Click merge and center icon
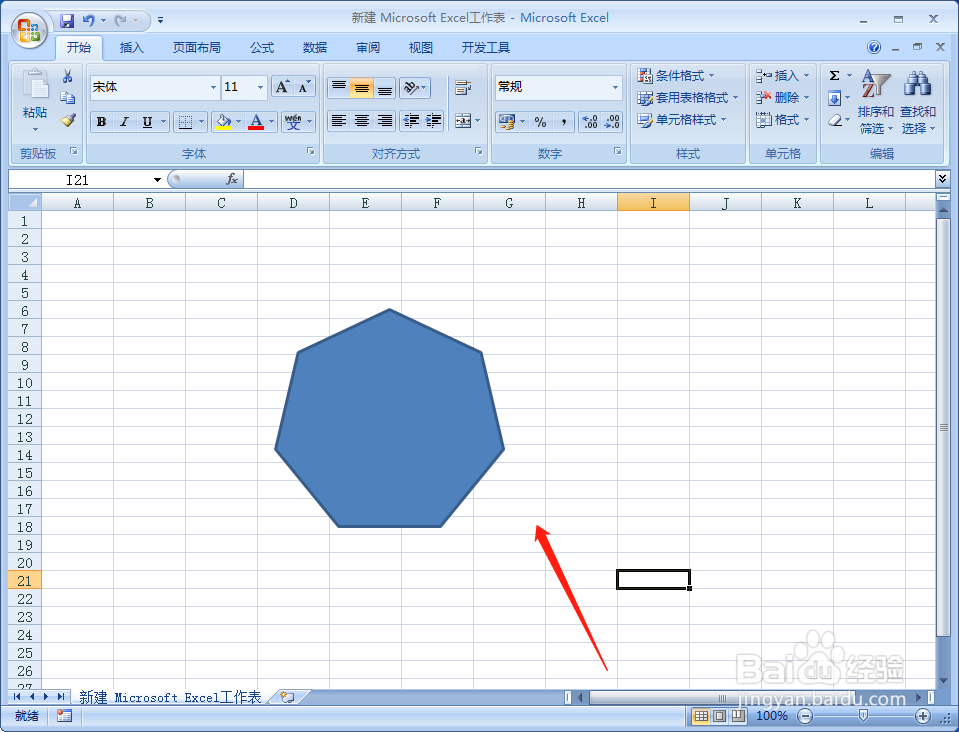The width and height of the screenshot is (959, 732). pos(463,120)
